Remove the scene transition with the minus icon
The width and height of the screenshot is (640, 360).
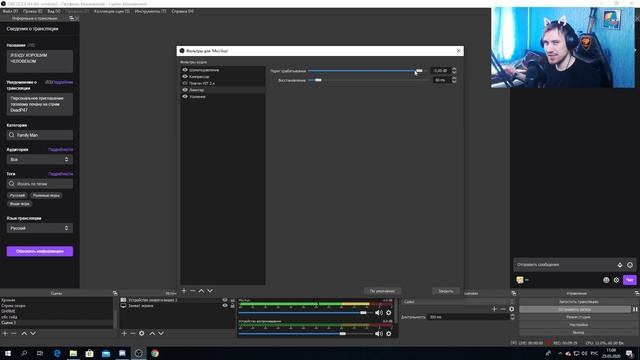click(x=503, y=309)
